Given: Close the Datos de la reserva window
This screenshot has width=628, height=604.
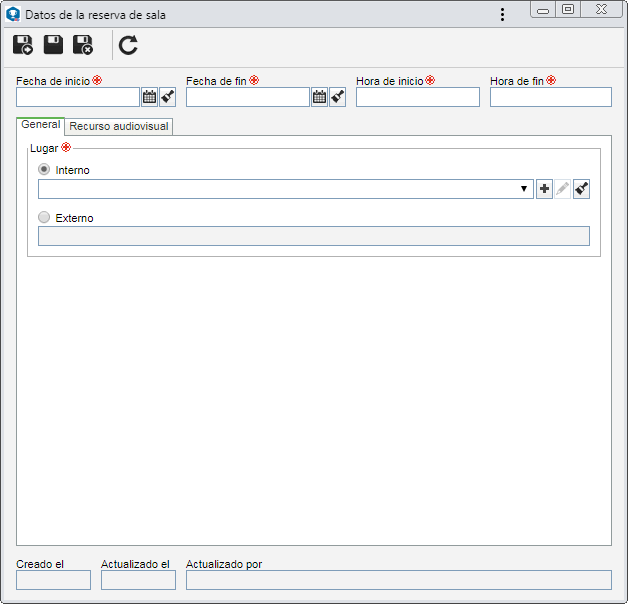Looking at the screenshot, I should (602, 9).
